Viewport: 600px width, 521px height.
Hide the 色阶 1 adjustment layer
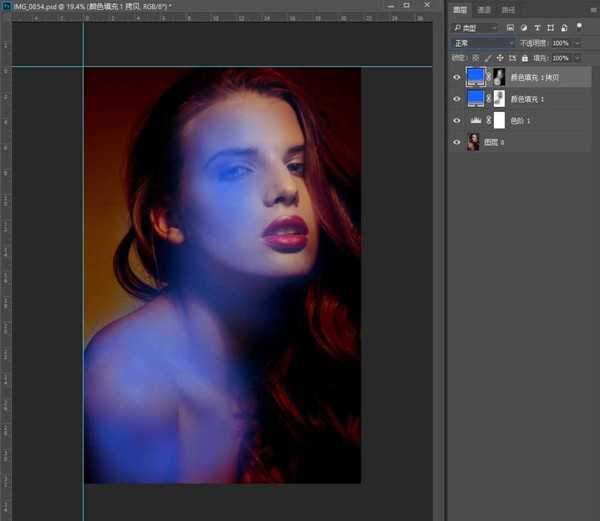(x=457, y=120)
